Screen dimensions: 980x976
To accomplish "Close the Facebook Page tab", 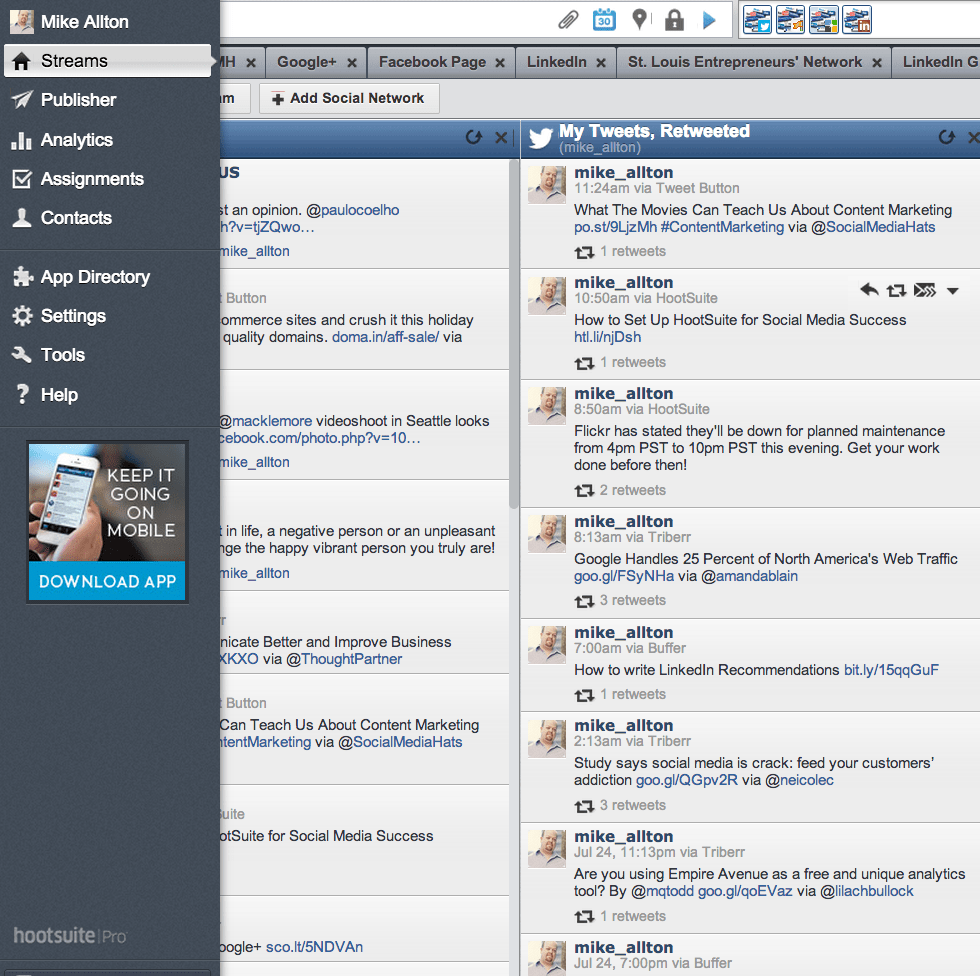I will click(500, 62).
